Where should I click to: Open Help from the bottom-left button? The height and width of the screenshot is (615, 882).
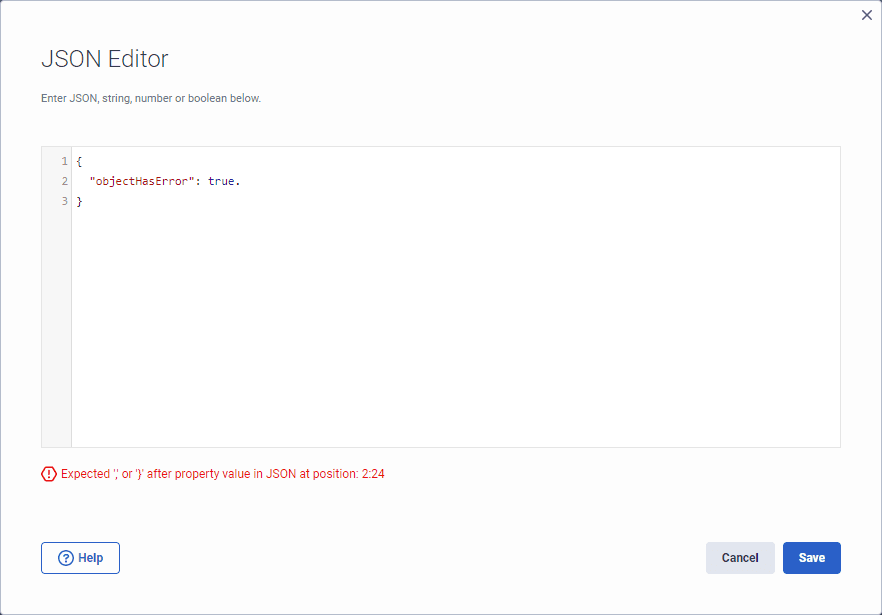point(80,558)
